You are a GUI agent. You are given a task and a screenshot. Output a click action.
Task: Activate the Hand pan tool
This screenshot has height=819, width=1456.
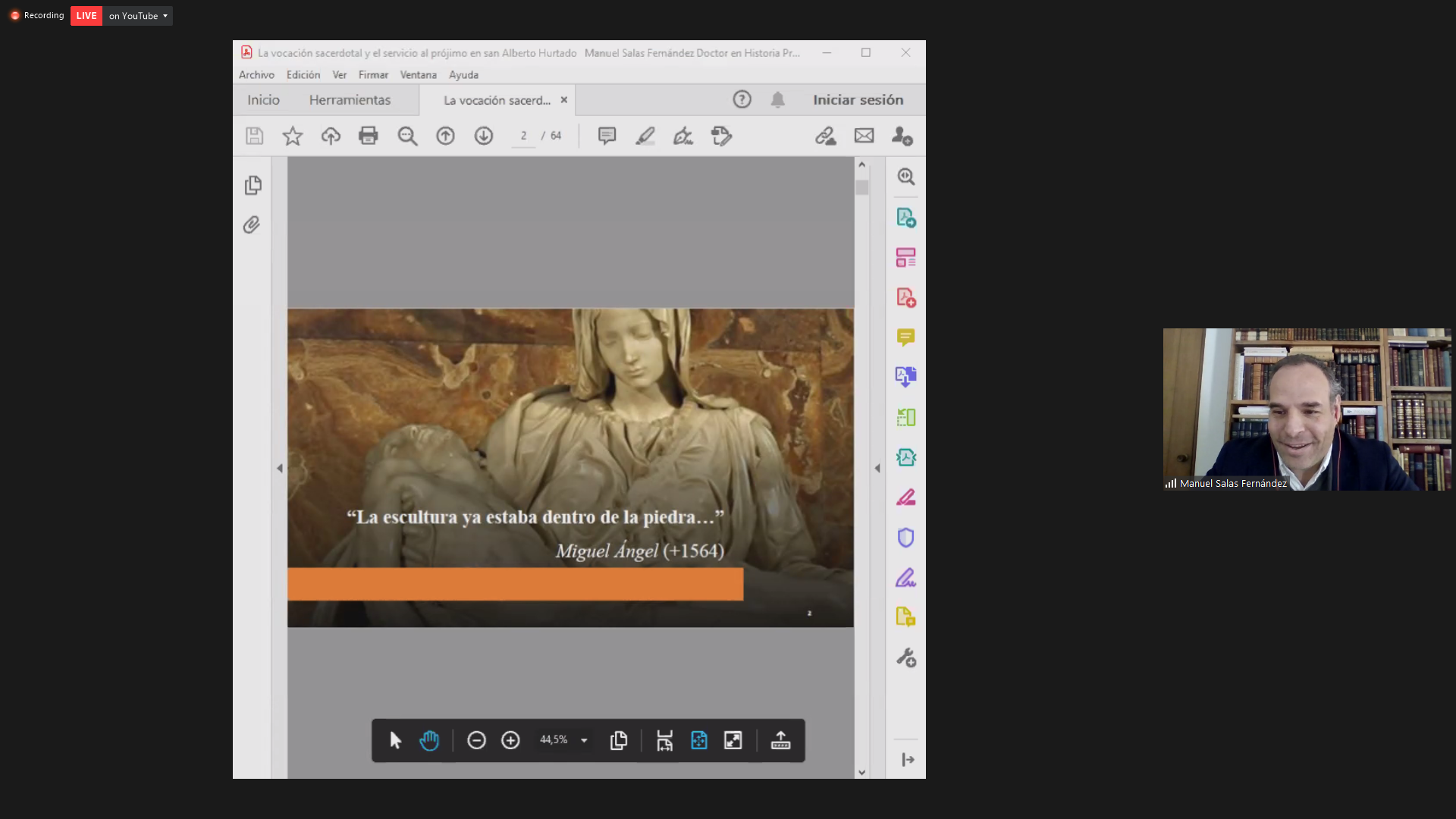click(429, 740)
